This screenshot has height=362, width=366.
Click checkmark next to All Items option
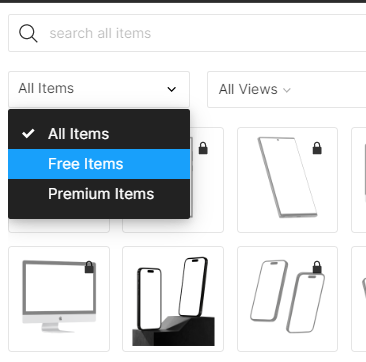[28, 134]
